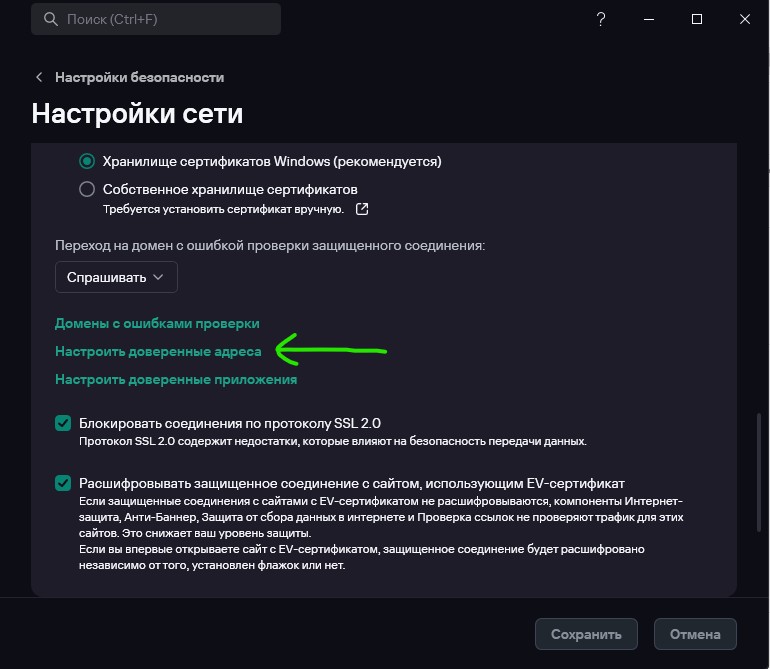The width and height of the screenshot is (770, 669).
Task: Select Windows certificate store radio option
Action: [87, 161]
